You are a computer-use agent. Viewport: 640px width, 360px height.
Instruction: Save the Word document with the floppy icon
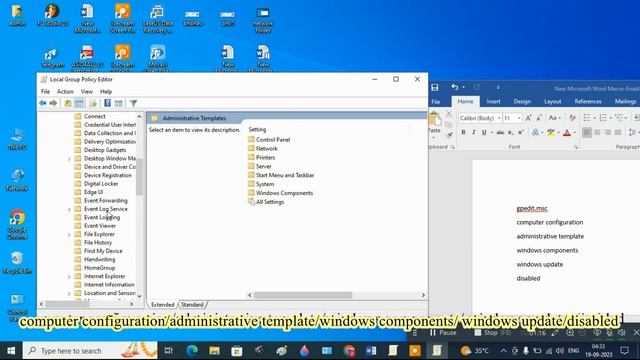tap(435, 87)
